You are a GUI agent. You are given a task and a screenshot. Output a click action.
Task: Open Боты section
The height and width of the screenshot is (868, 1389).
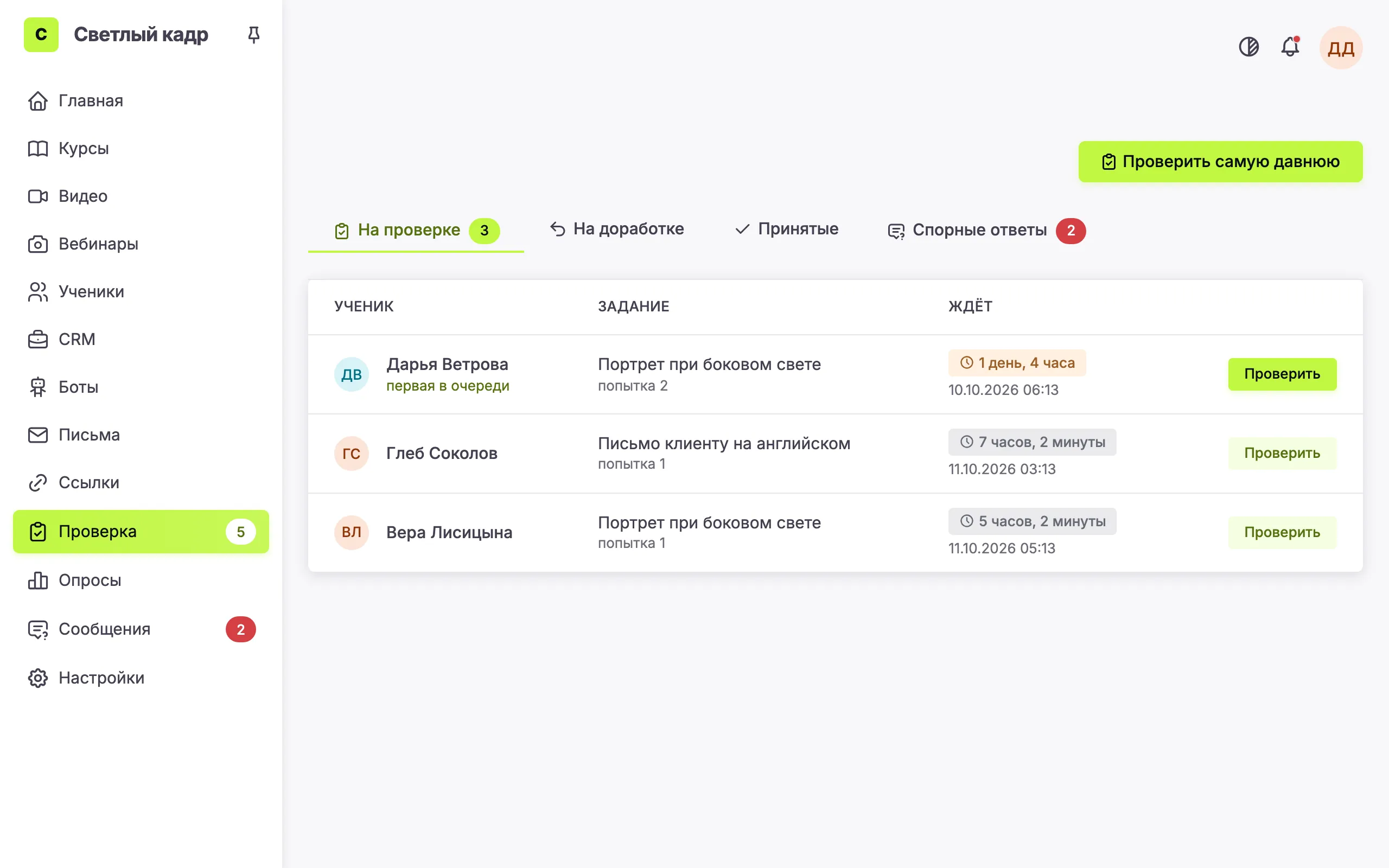[x=141, y=387]
